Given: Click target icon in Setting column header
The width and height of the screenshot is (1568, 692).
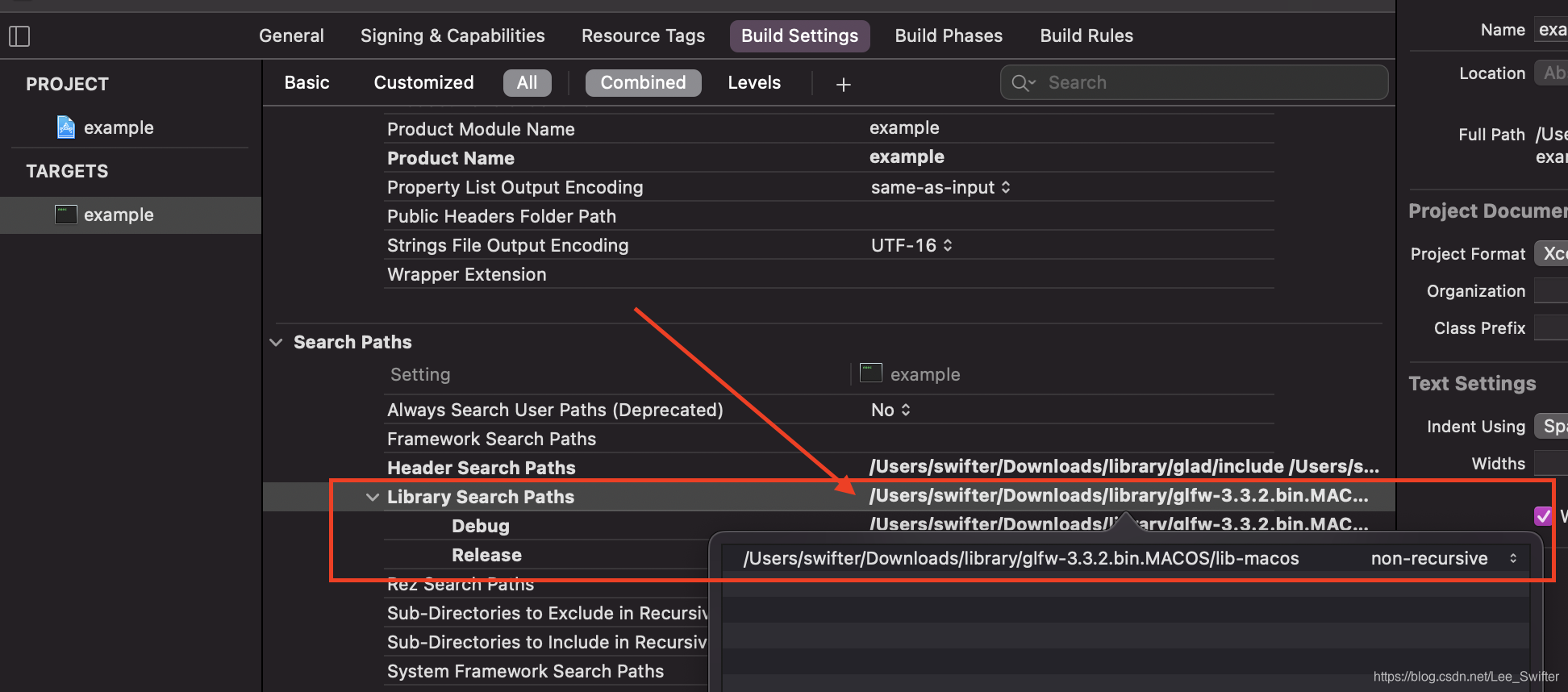Looking at the screenshot, I should pos(871,373).
